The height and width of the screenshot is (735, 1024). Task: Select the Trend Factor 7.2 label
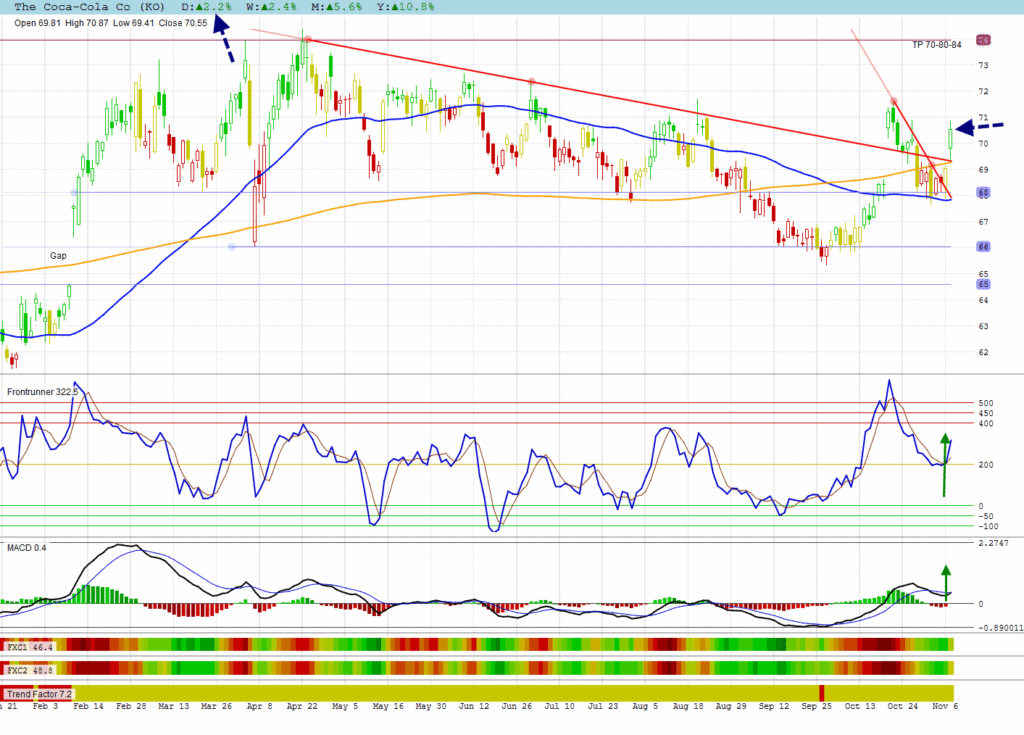click(x=37, y=693)
